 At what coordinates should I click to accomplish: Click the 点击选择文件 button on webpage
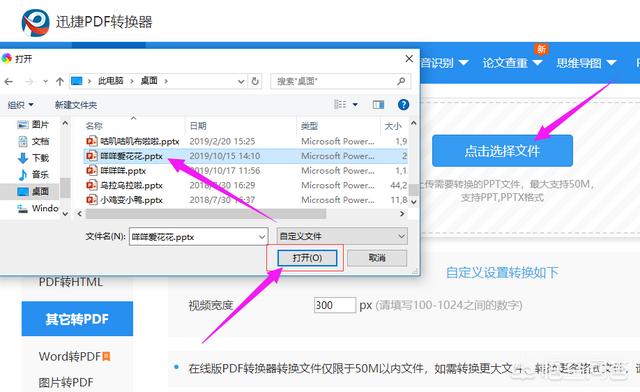coord(502,151)
